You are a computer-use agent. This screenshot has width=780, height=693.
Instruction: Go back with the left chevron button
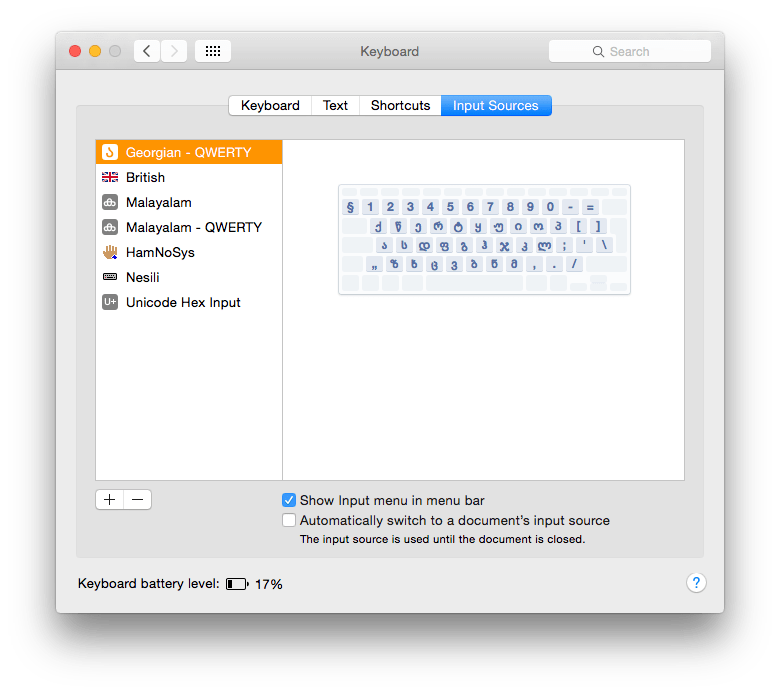147,51
